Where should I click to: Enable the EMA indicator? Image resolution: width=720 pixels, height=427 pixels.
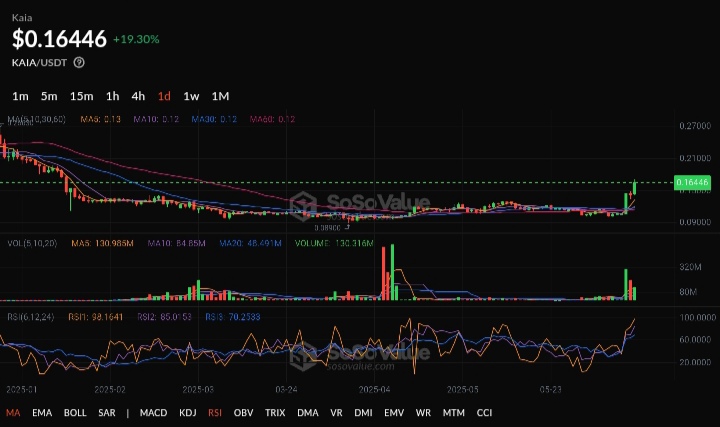point(41,412)
